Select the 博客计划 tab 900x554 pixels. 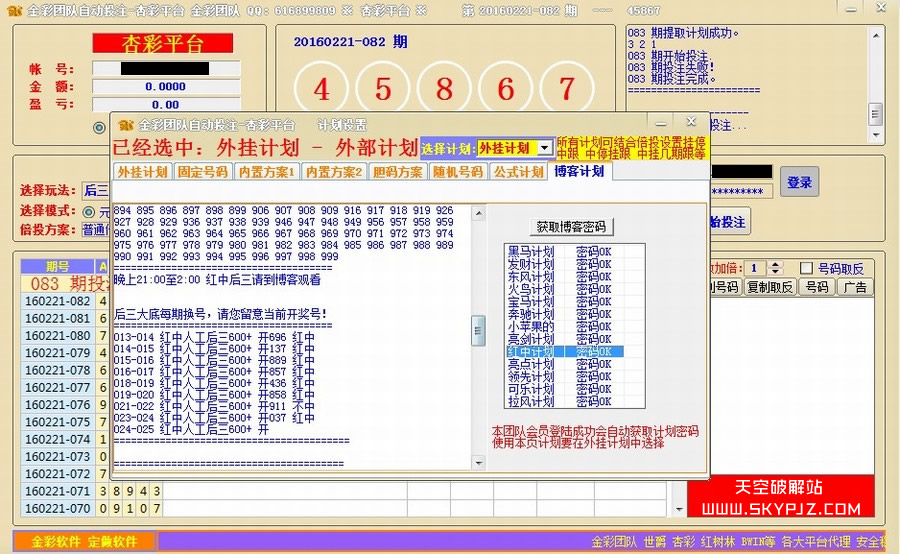[x=579, y=171]
